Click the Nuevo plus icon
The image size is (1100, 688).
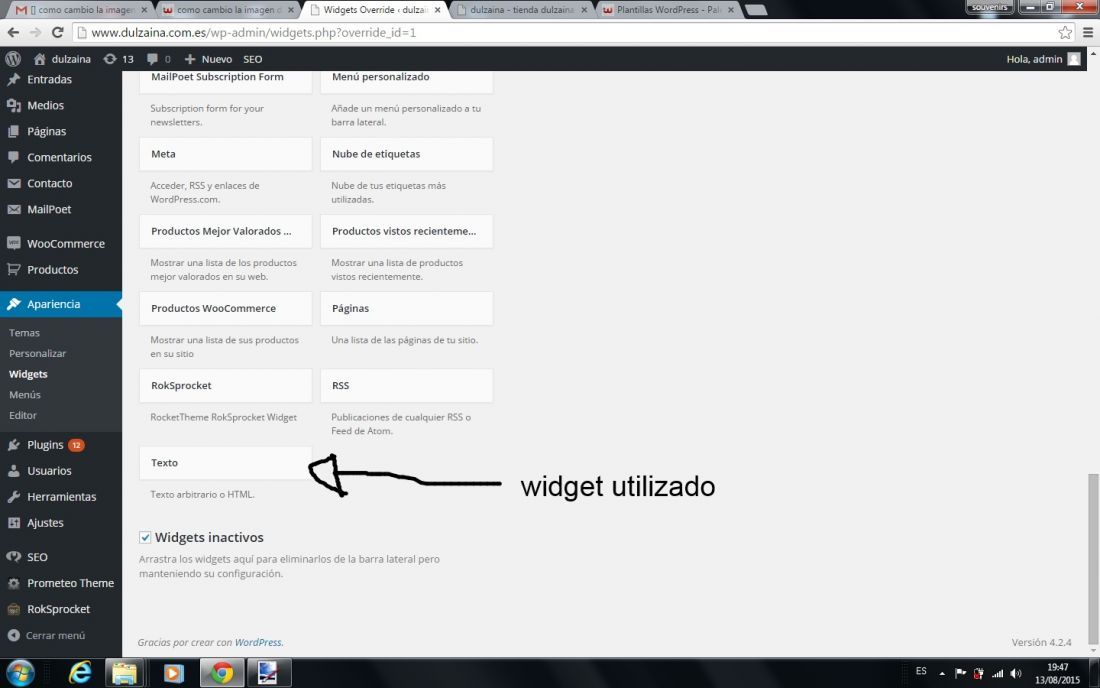189,59
